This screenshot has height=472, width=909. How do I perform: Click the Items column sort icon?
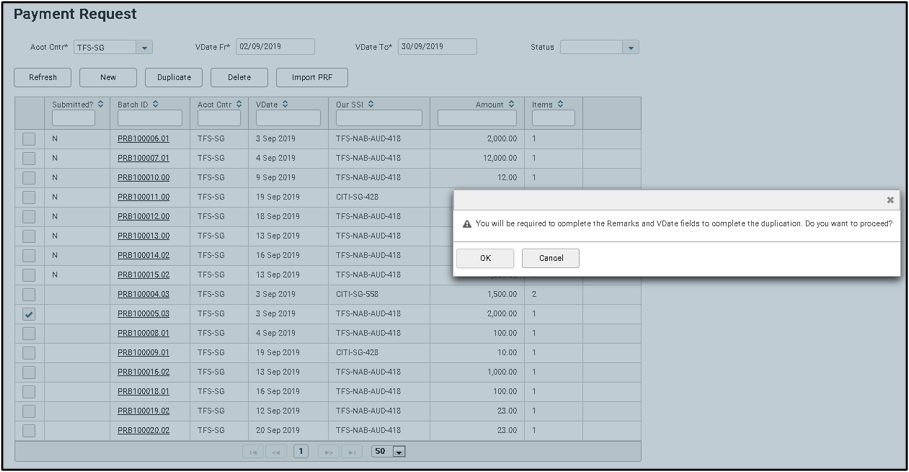561,104
